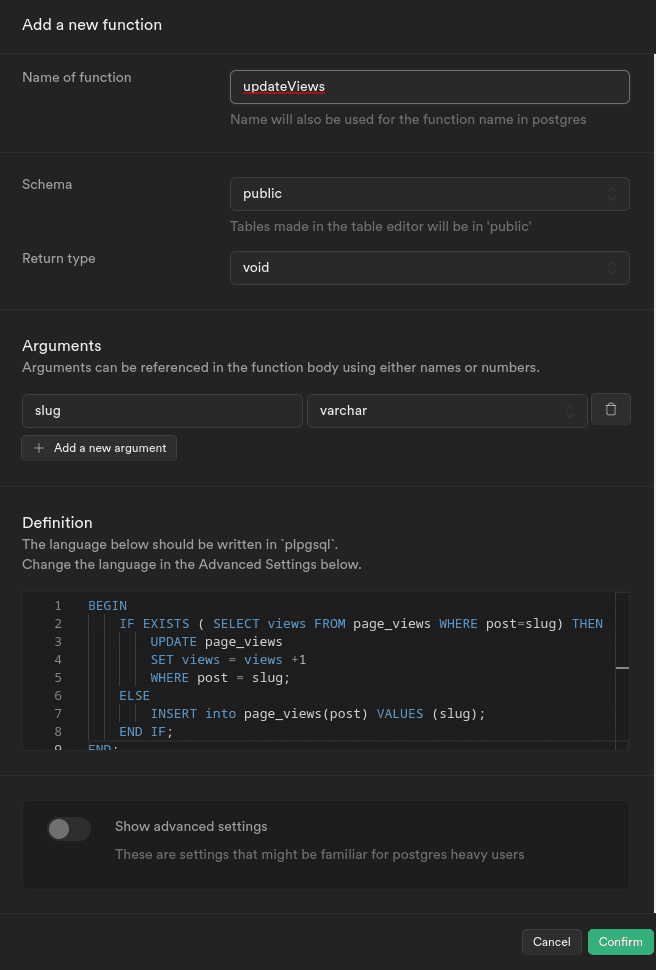Click the updateViews function name field

tap(430, 87)
